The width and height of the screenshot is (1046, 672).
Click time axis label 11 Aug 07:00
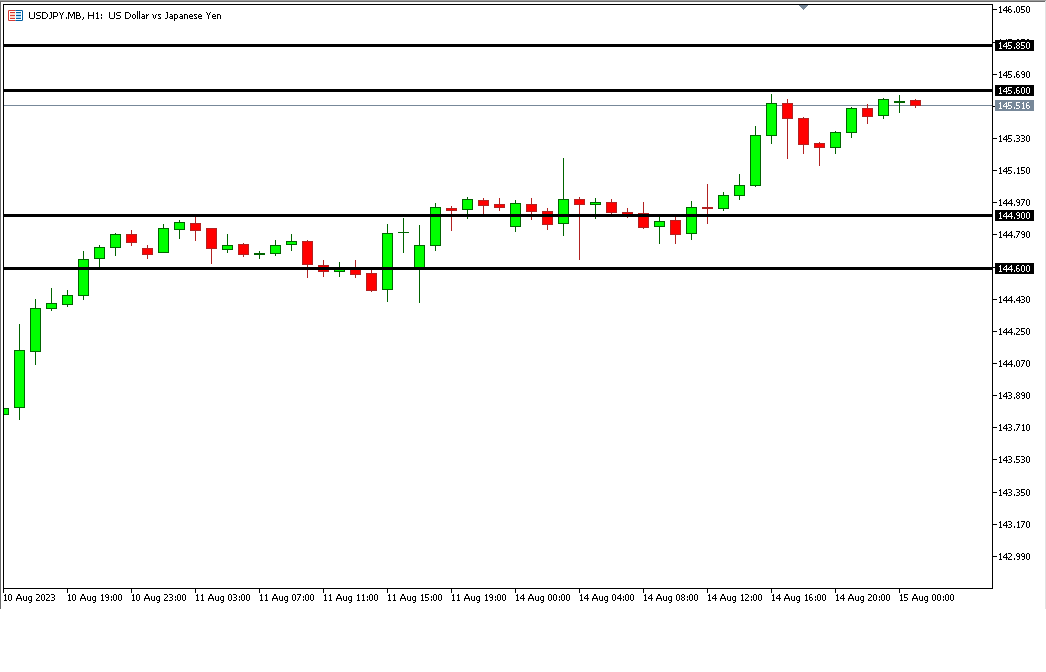tap(287, 597)
